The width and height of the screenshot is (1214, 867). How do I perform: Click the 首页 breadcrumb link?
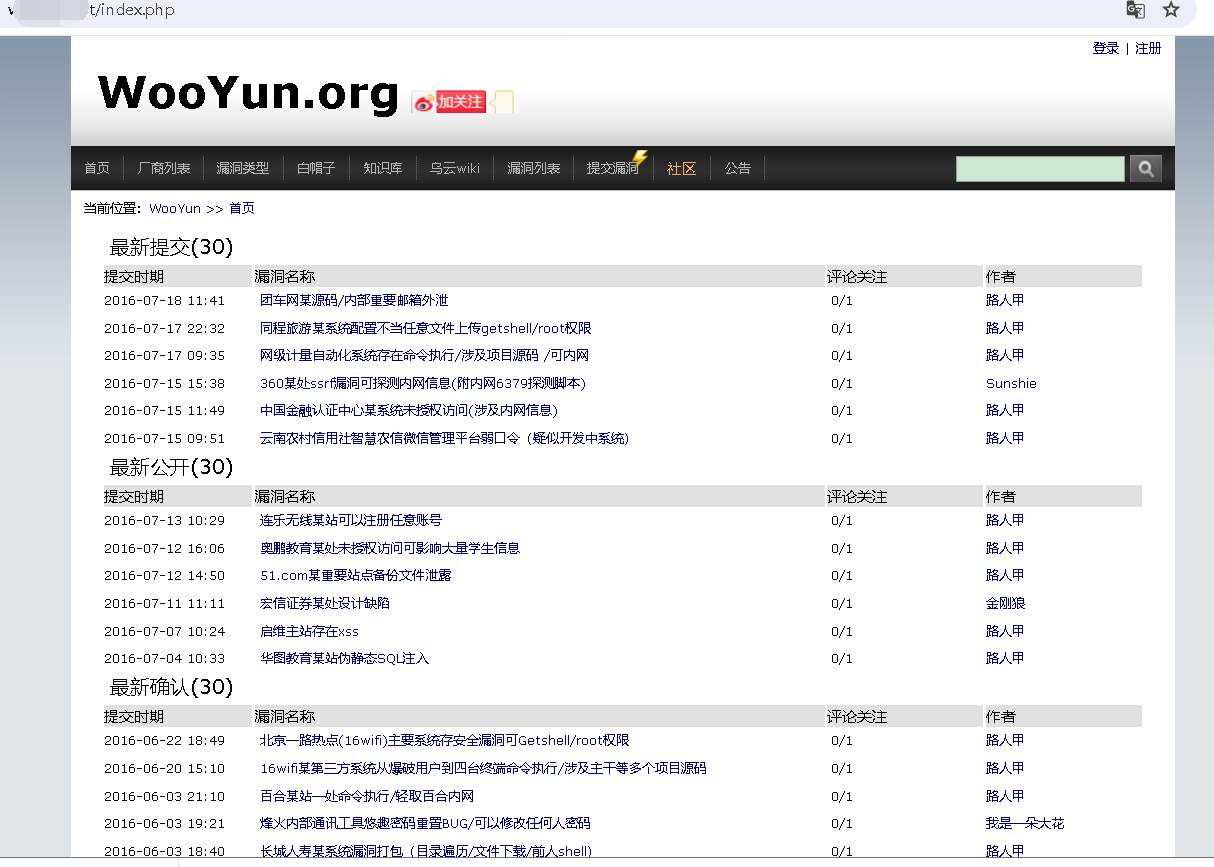(x=242, y=209)
